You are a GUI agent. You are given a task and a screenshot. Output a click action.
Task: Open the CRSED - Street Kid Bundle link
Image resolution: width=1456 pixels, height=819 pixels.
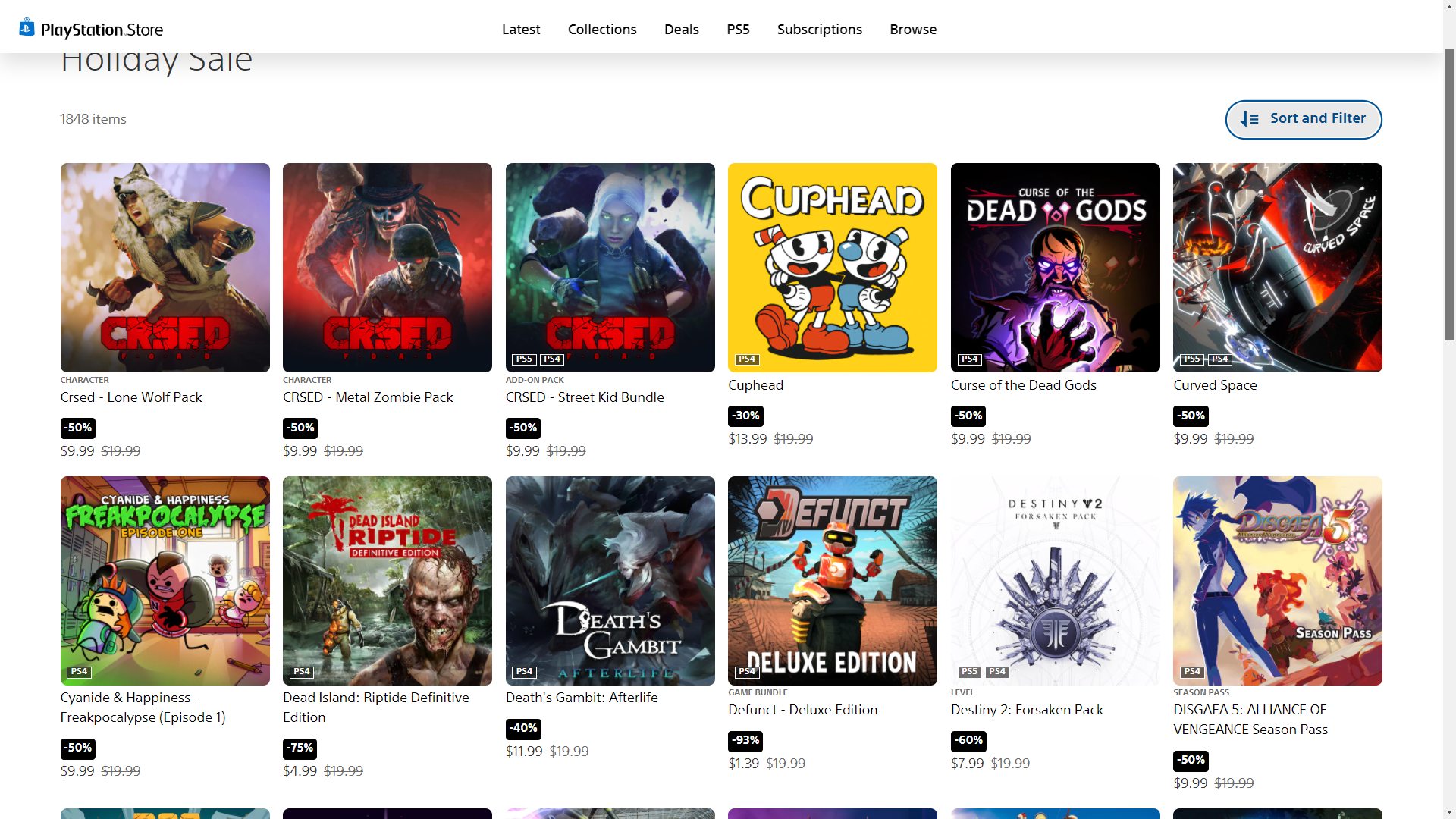pos(584,397)
